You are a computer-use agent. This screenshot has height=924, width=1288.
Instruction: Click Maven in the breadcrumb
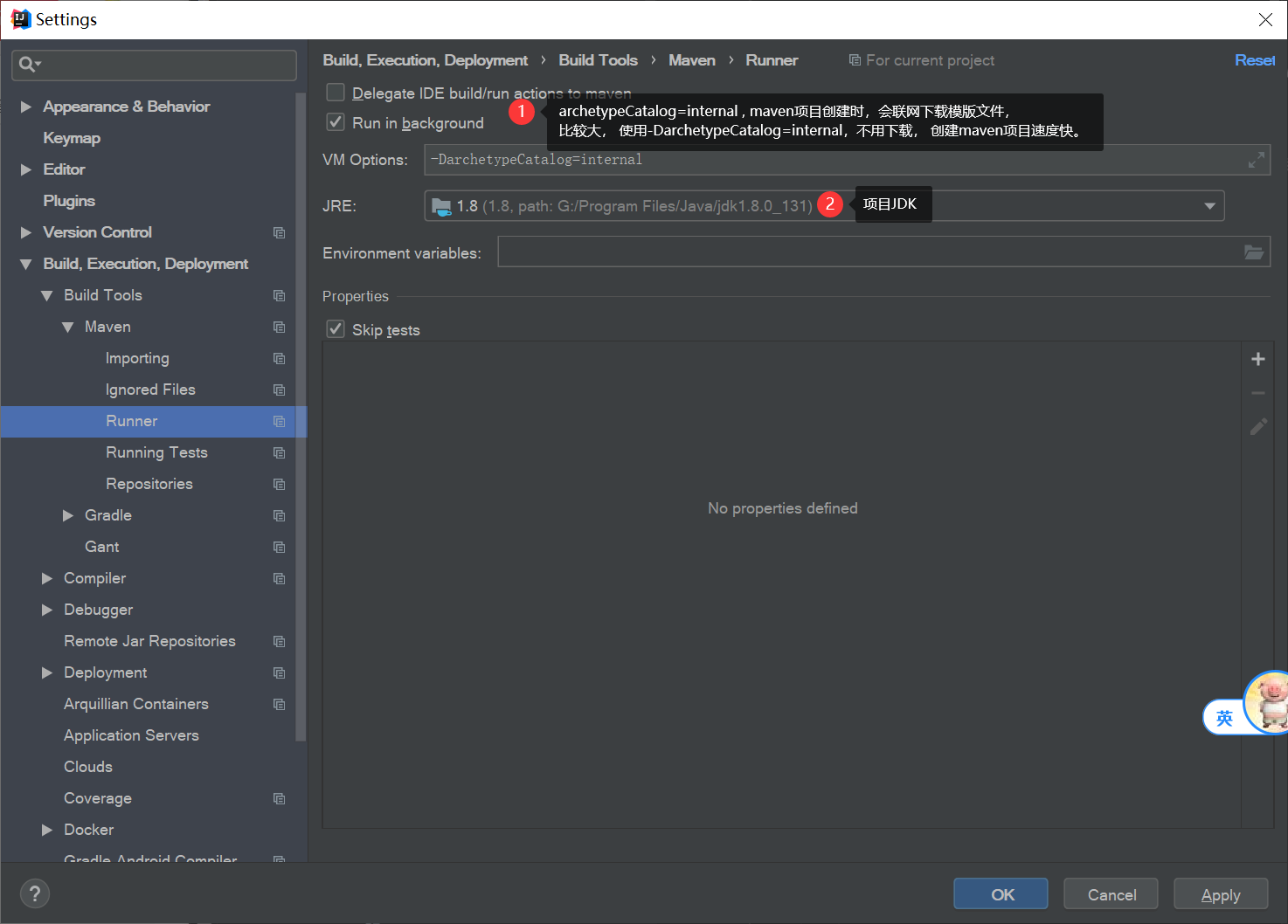click(x=691, y=60)
